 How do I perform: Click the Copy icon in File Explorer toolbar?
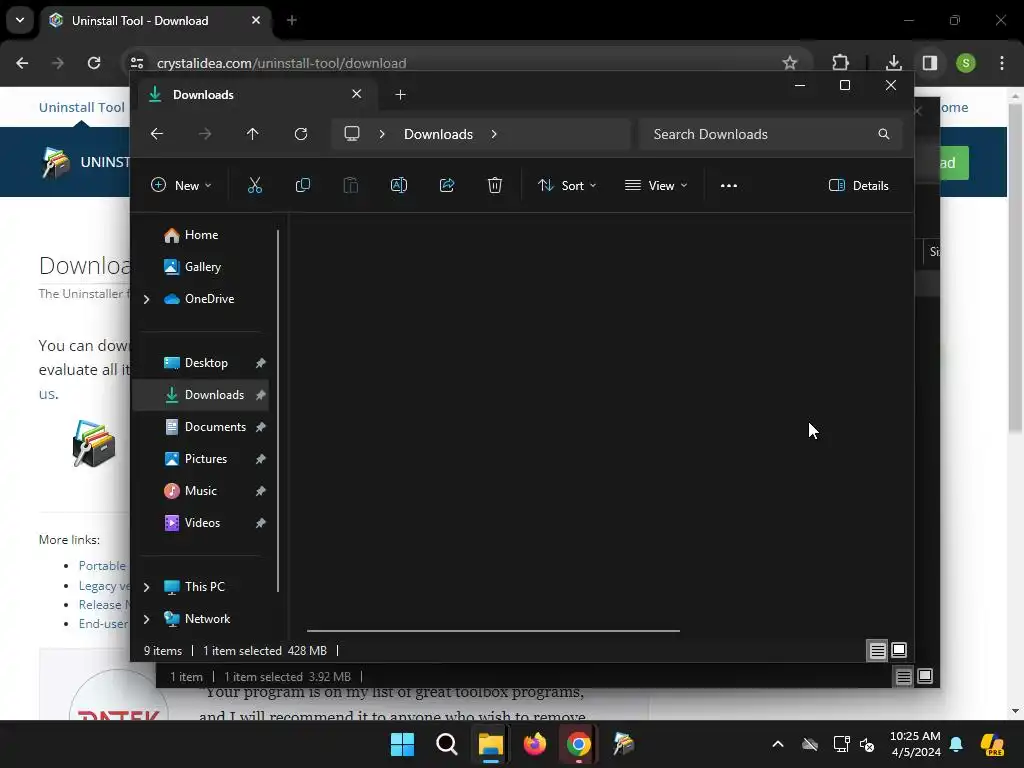(x=303, y=185)
